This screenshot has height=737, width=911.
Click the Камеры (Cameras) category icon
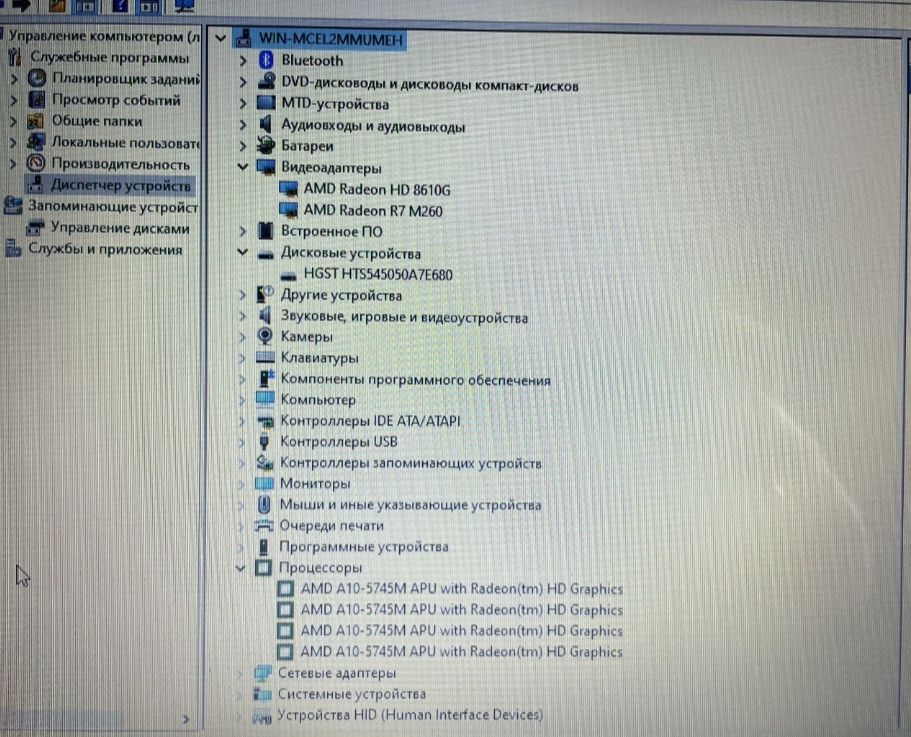click(263, 337)
